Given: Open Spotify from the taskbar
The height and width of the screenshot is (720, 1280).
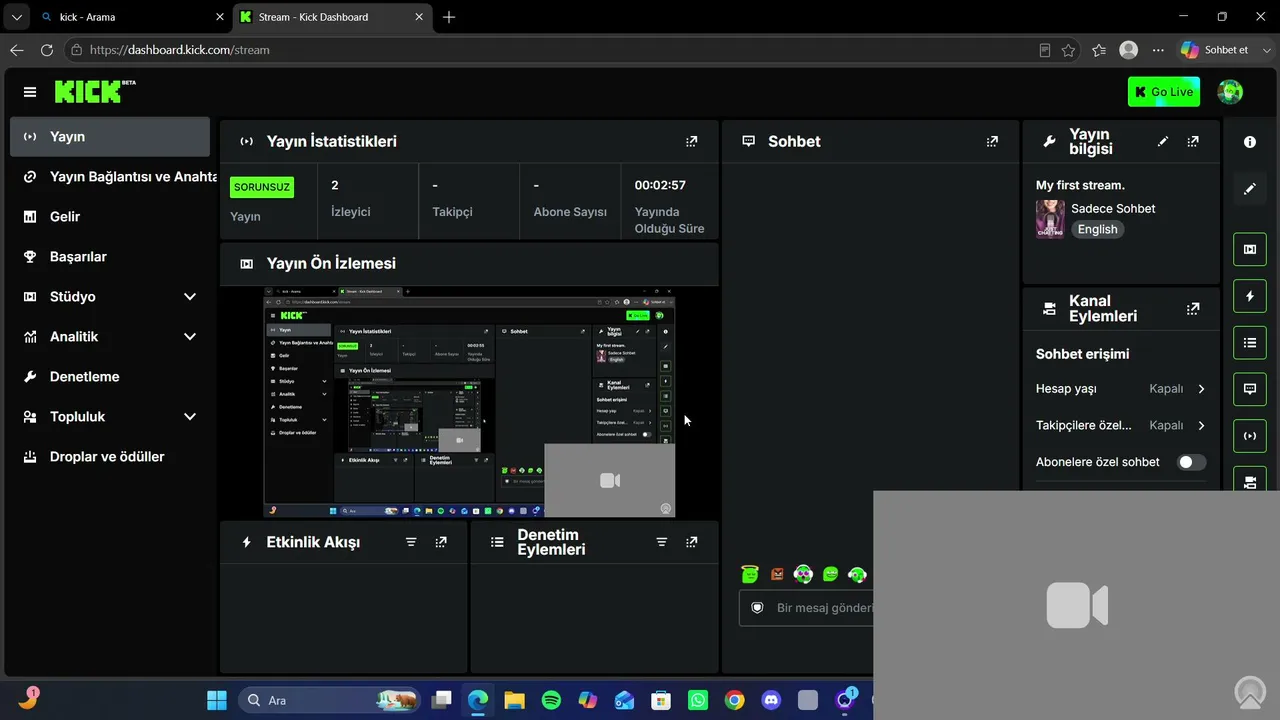Looking at the screenshot, I should click(551, 700).
